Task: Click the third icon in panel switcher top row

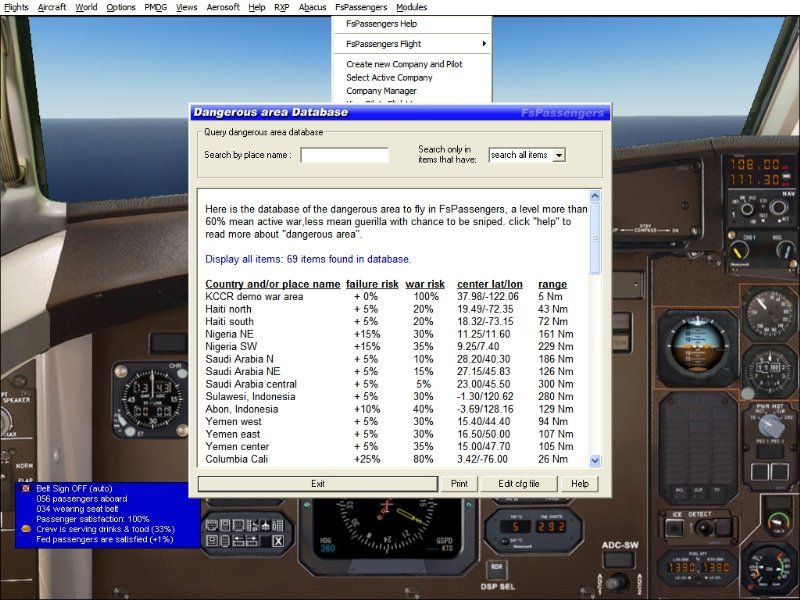Action: [x=238, y=525]
